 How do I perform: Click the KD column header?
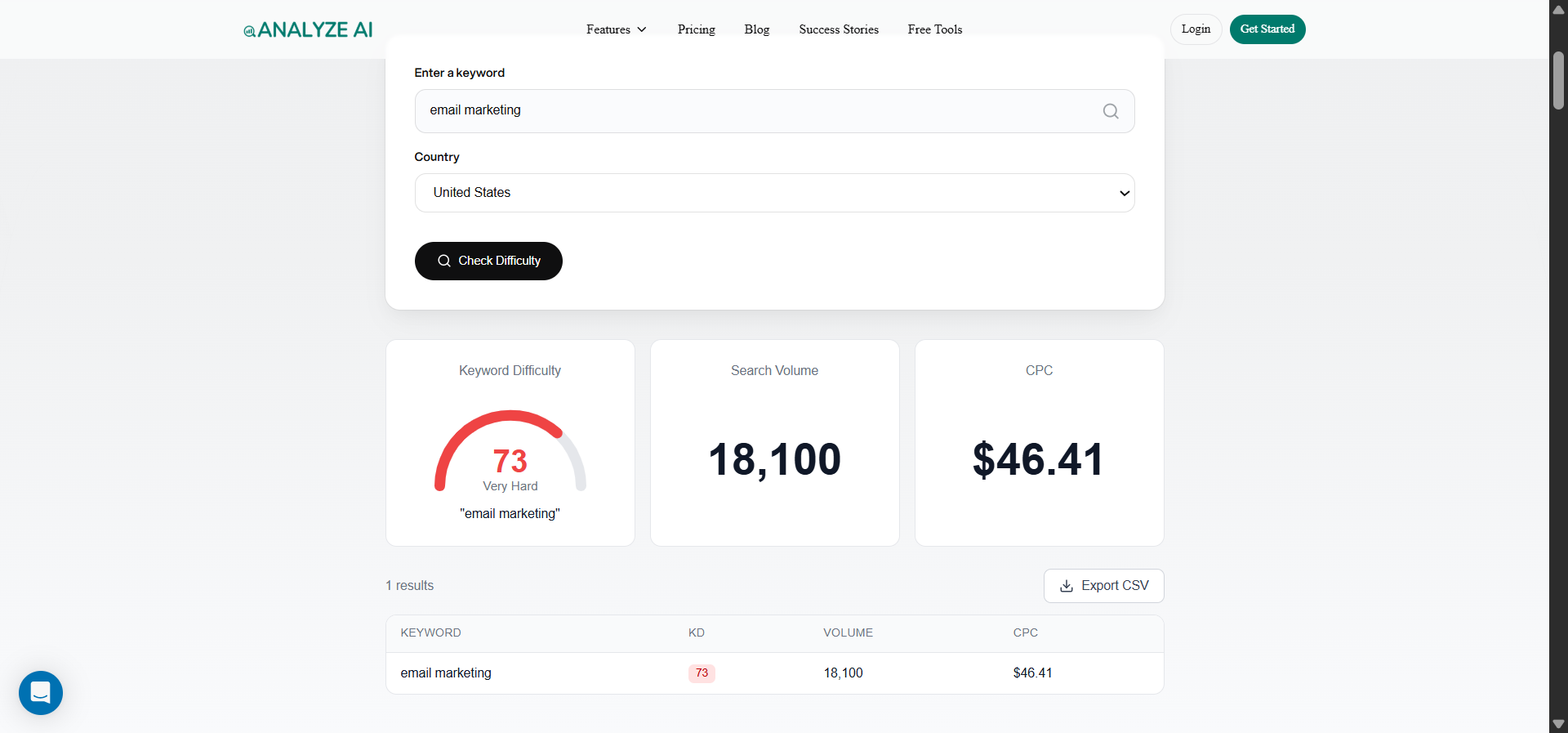tap(697, 632)
